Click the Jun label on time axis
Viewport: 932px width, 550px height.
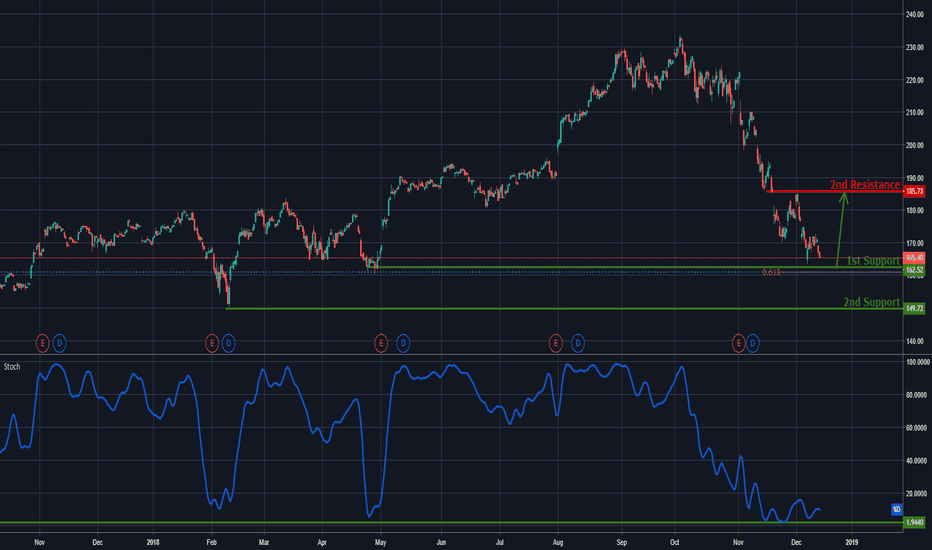pos(441,542)
